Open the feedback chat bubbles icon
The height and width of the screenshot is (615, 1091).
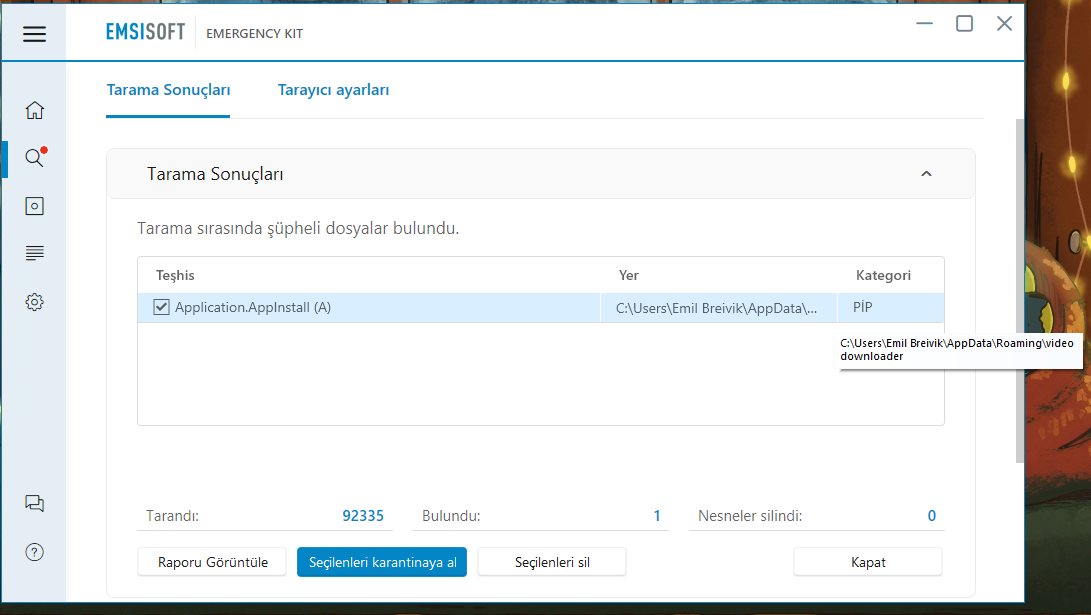coord(34,503)
